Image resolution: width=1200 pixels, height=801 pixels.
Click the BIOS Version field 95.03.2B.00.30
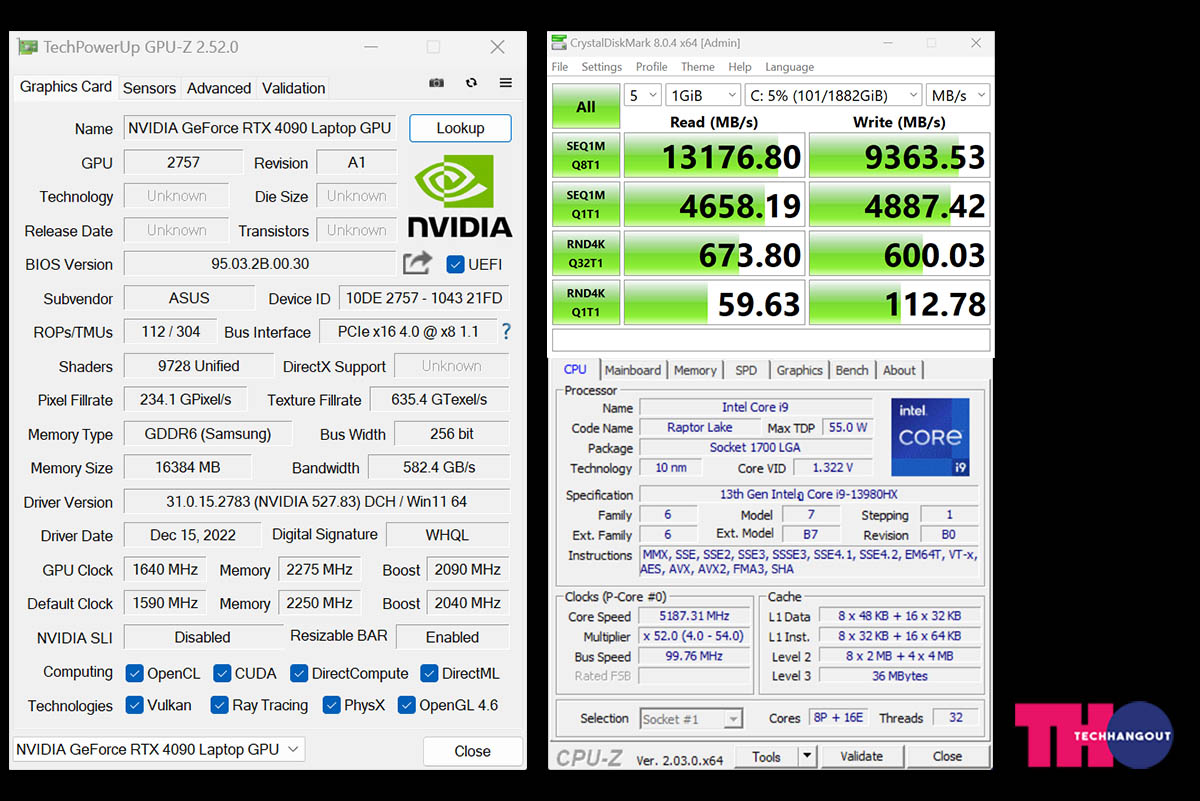(x=260, y=264)
